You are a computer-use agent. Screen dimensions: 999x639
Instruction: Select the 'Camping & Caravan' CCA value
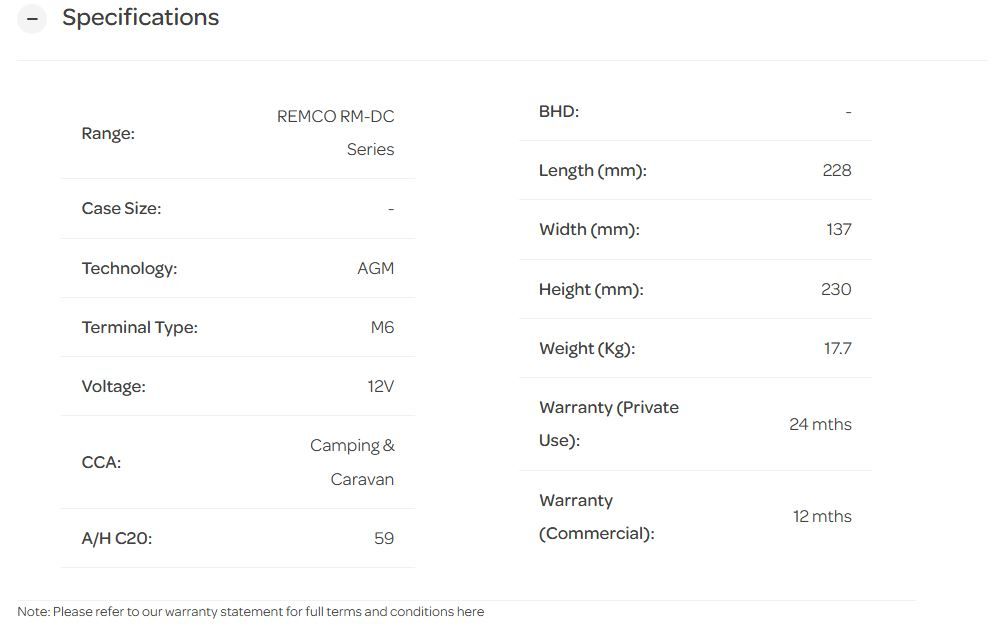[352, 462]
